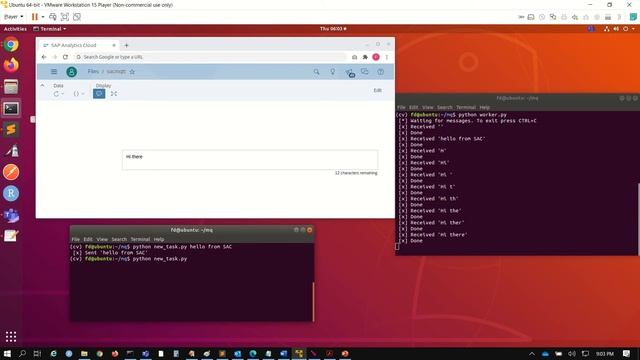This screenshot has width=640, height=360.
Task: Reload the Chrome page
Action: pos(65,57)
